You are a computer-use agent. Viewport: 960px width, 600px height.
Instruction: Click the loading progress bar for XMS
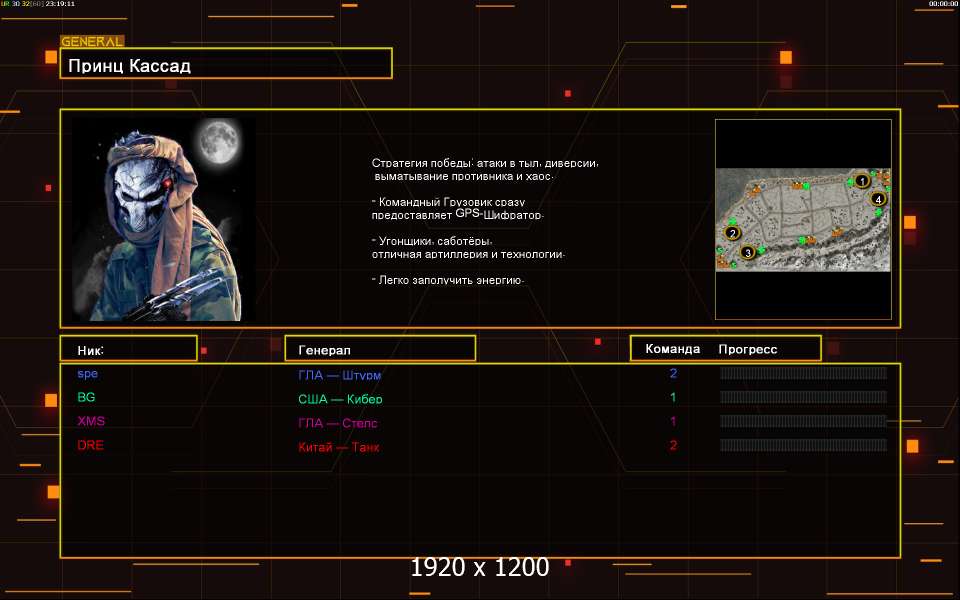click(x=803, y=421)
